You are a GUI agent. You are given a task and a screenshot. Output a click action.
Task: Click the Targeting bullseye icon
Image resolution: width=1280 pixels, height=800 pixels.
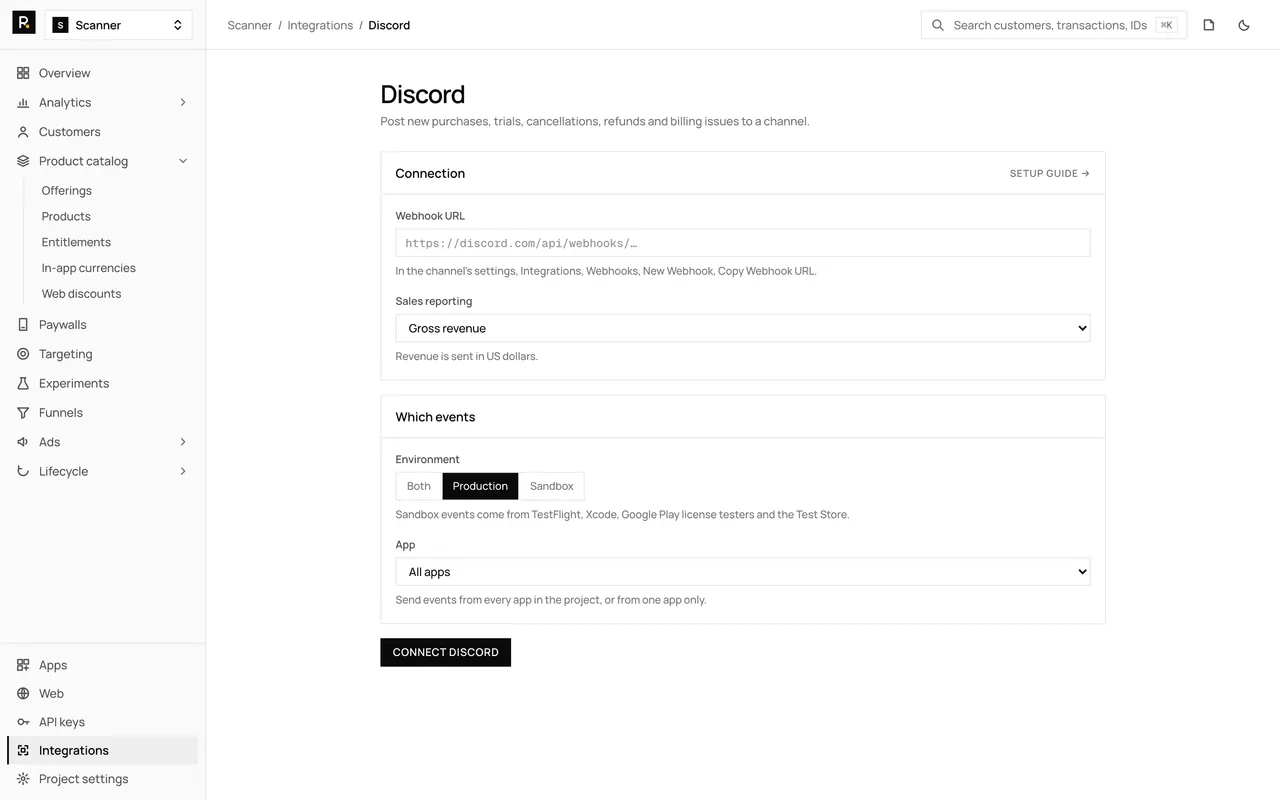point(23,354)
